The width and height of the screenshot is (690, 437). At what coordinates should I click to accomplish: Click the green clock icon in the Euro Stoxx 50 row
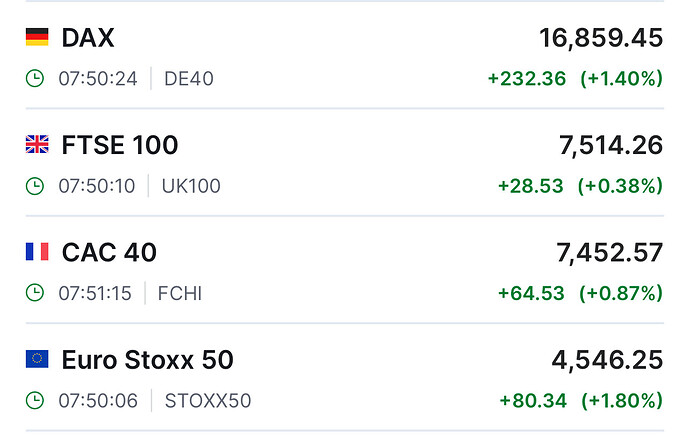[35, 401]
